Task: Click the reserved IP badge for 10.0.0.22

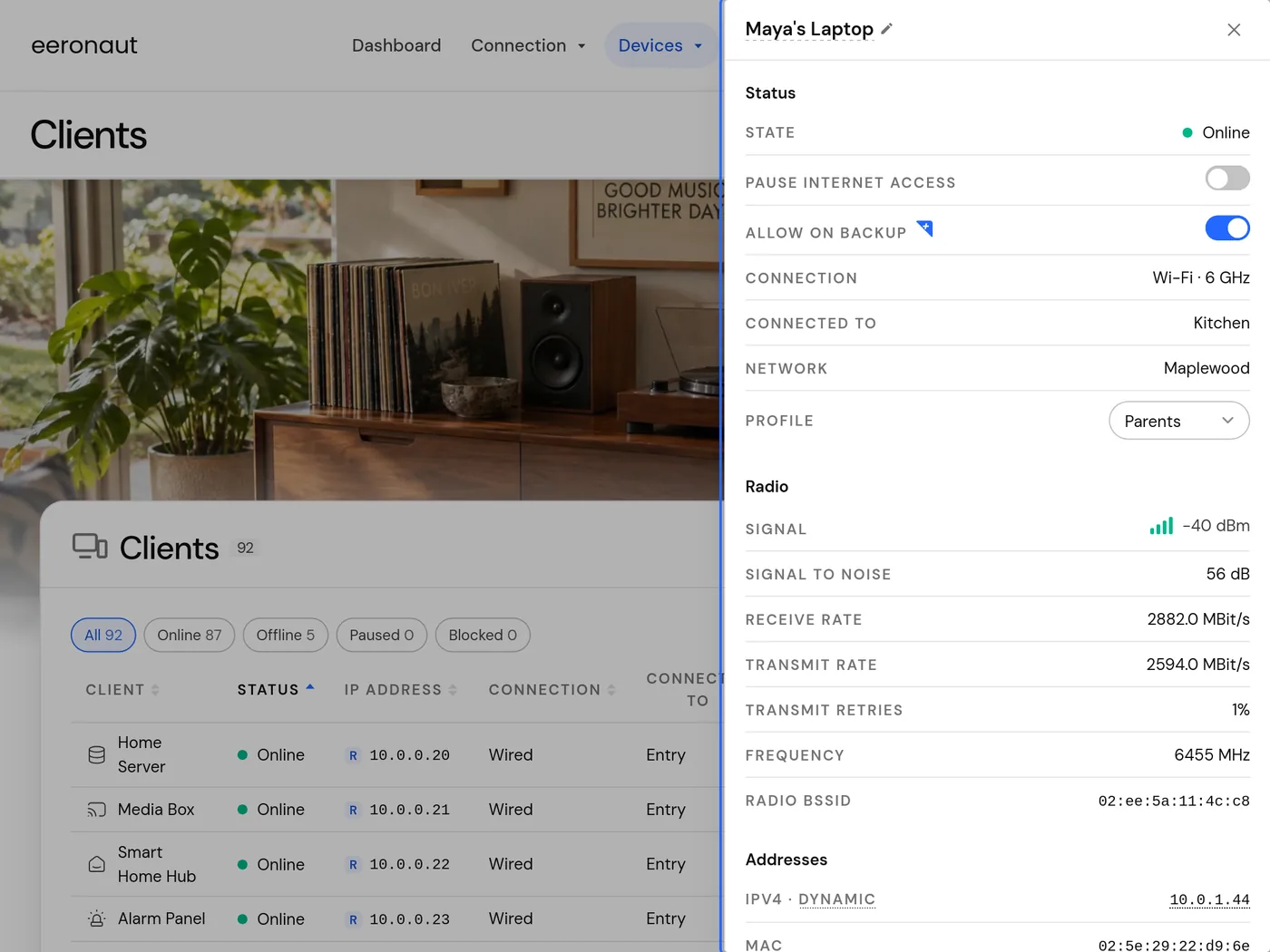Action: click(x=353, y=865)
